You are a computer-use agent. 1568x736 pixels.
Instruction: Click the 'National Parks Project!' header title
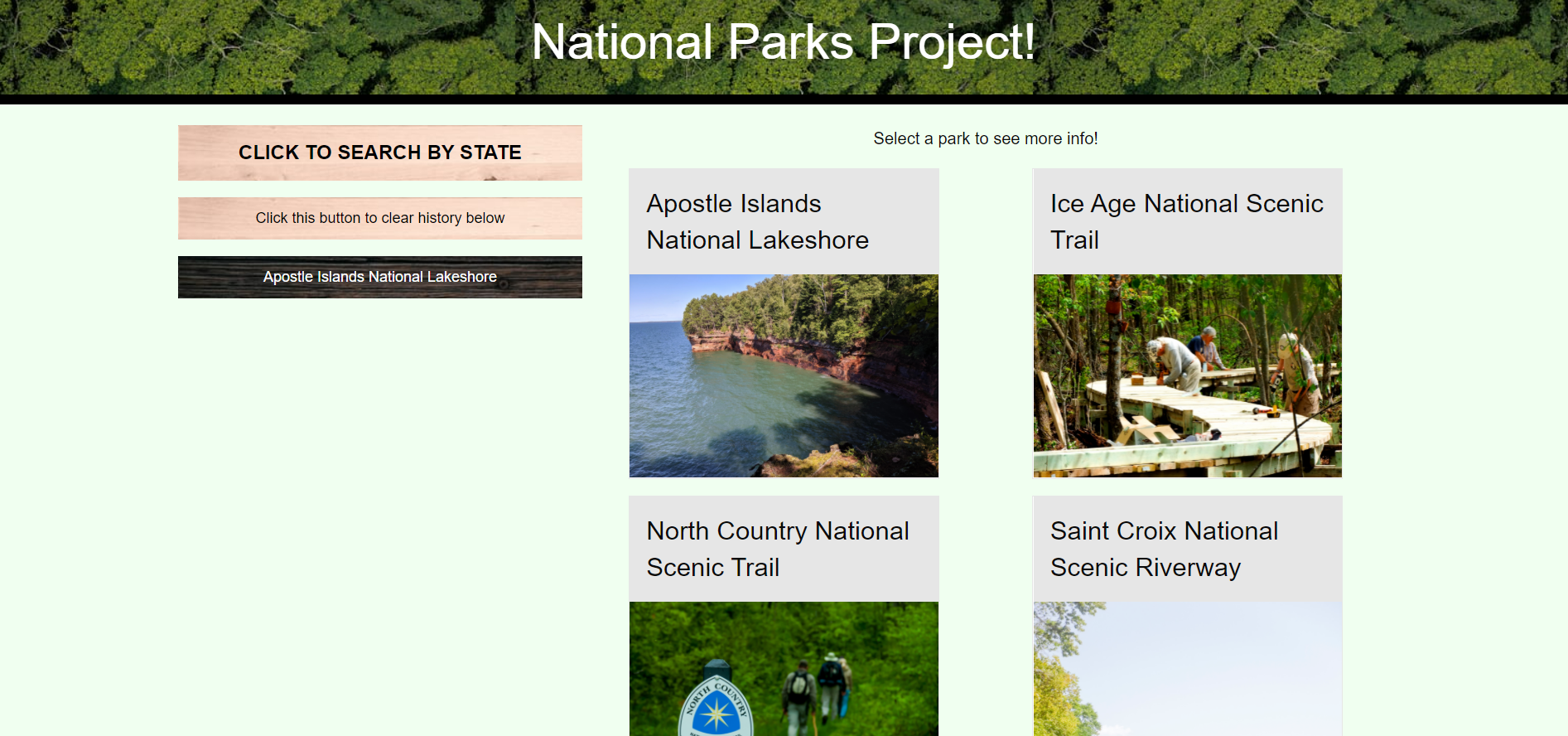click(783, 41)
